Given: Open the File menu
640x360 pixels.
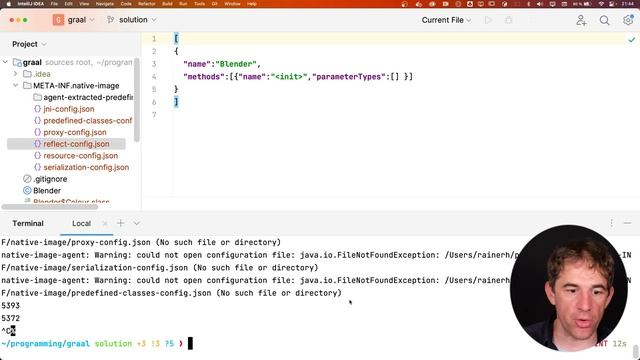Looking at the screenshot, I should coord(54,4).
